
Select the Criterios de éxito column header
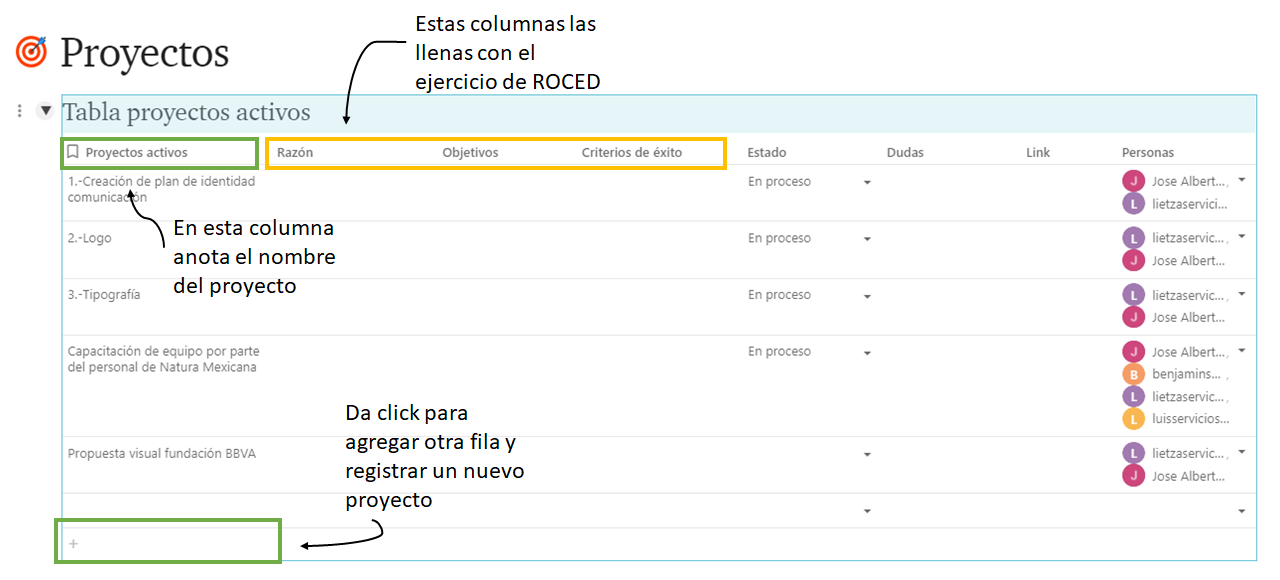tap(631, 153)
